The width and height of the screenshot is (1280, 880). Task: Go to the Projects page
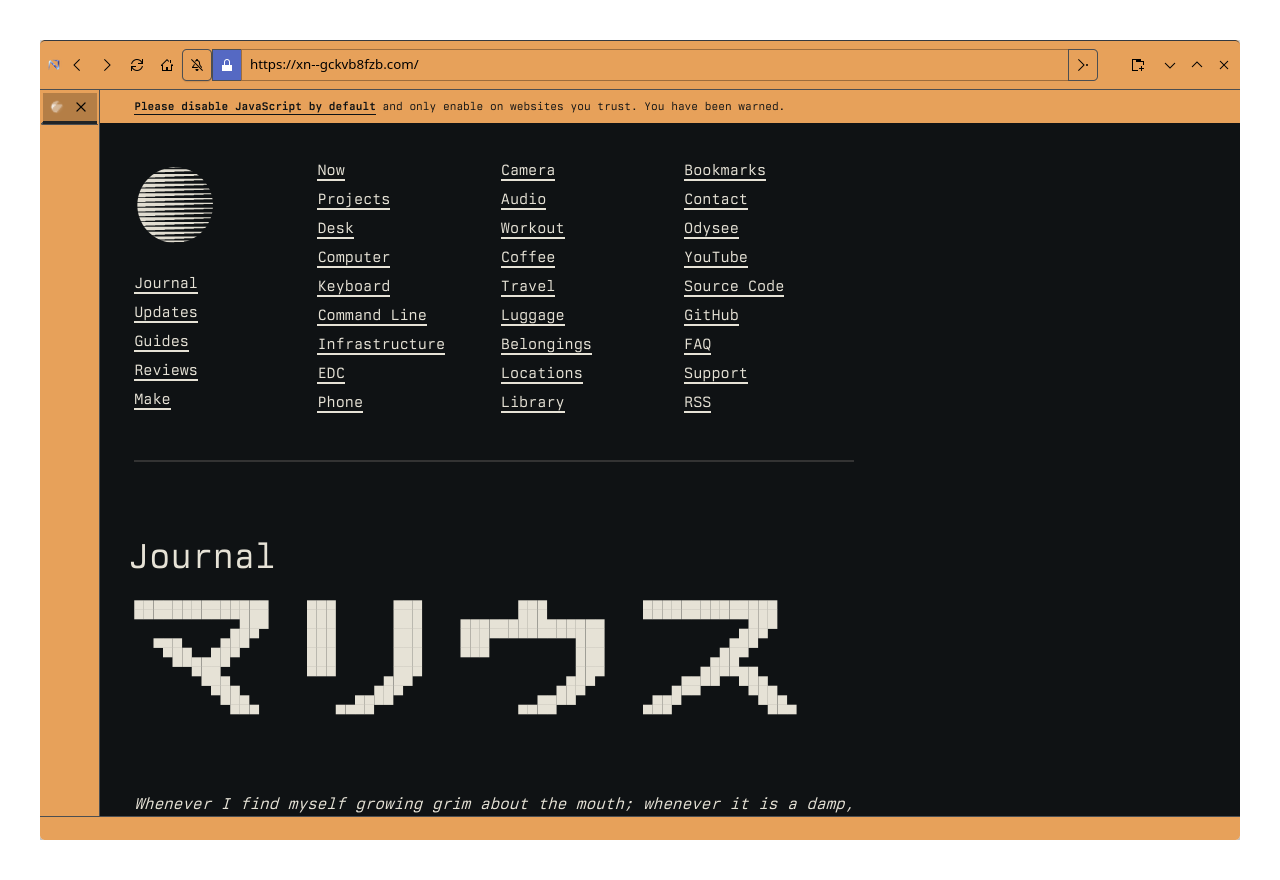354,200
